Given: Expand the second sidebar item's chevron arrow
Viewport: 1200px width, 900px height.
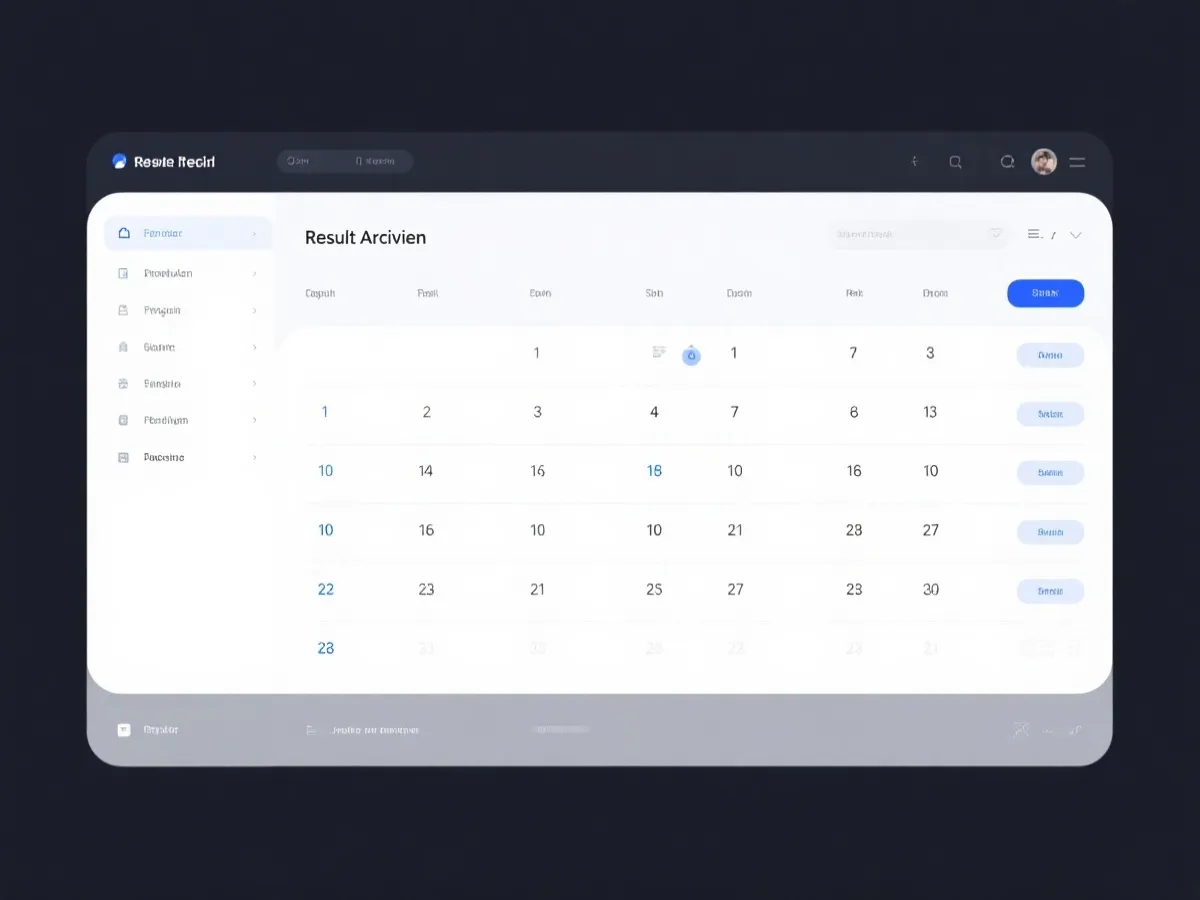Looking at the screenshot, I should point(255,273).
